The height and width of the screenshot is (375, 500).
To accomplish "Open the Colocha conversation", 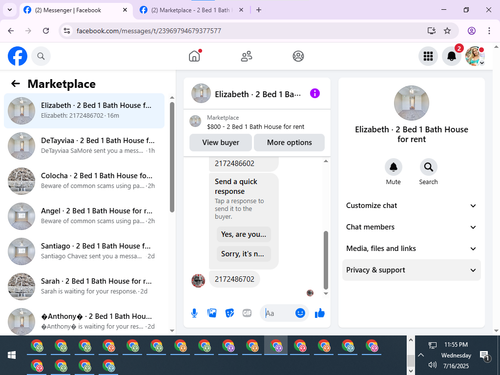I will [x=84, y=181].
